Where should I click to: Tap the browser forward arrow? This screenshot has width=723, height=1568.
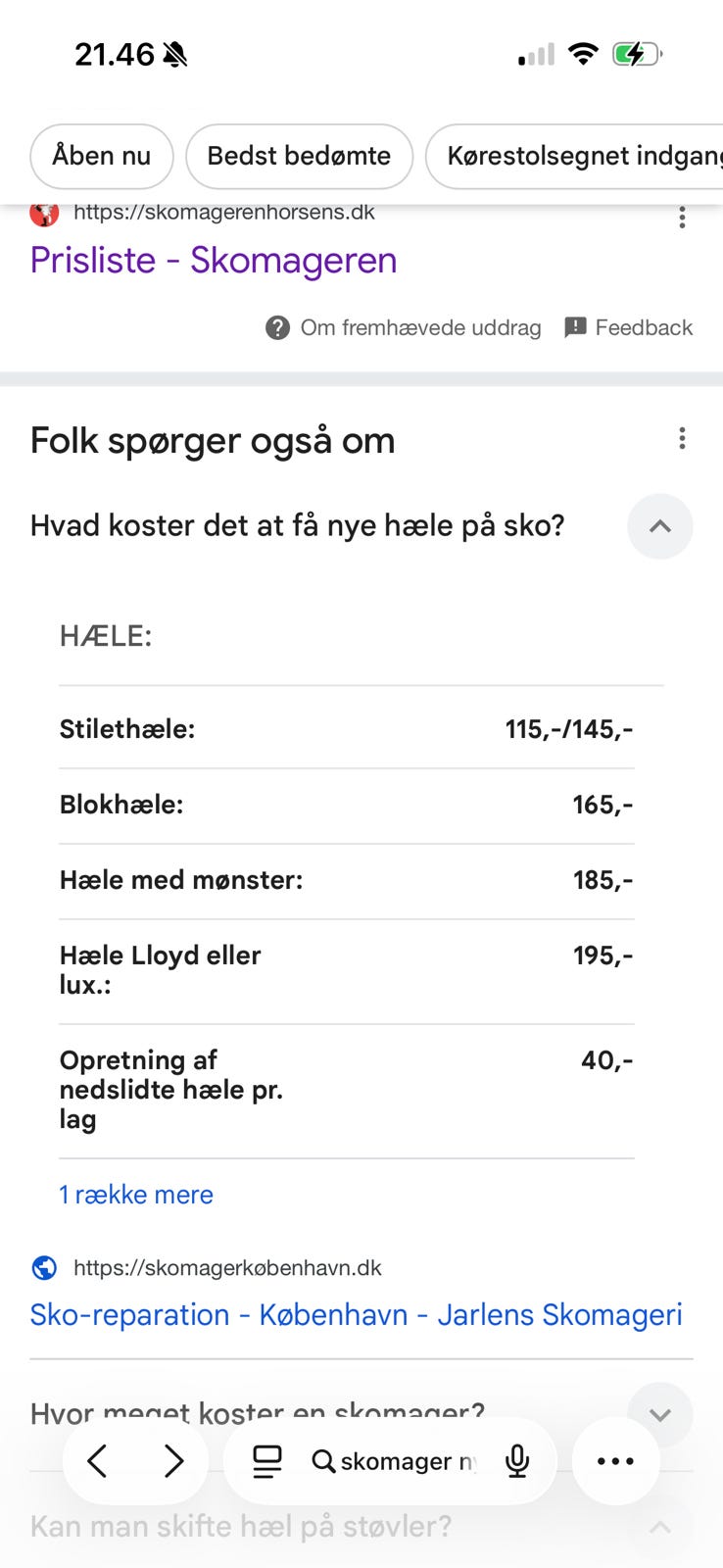(174, 1461)
